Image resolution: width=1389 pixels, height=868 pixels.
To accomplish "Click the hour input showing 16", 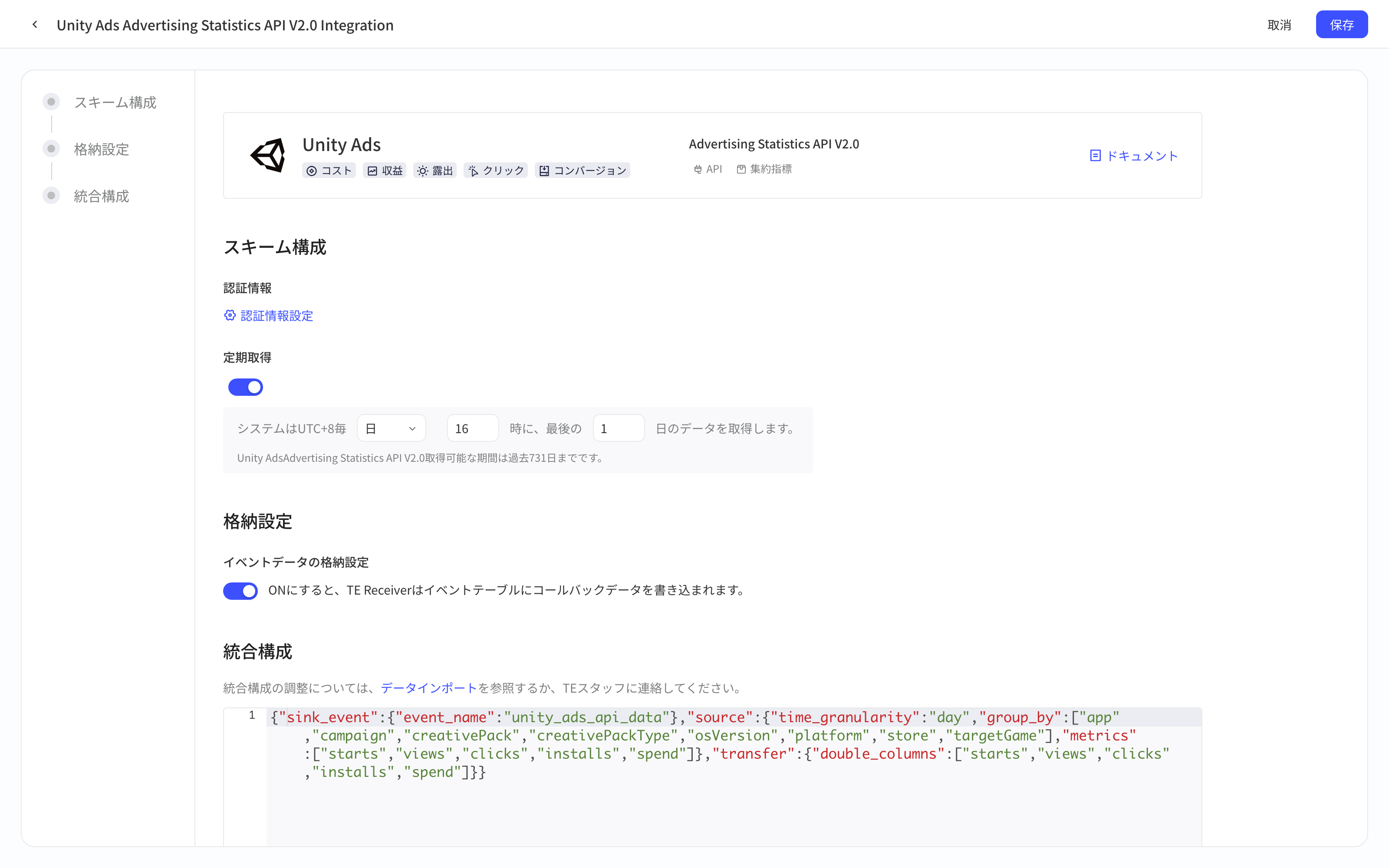I will [x=473, y=428].
